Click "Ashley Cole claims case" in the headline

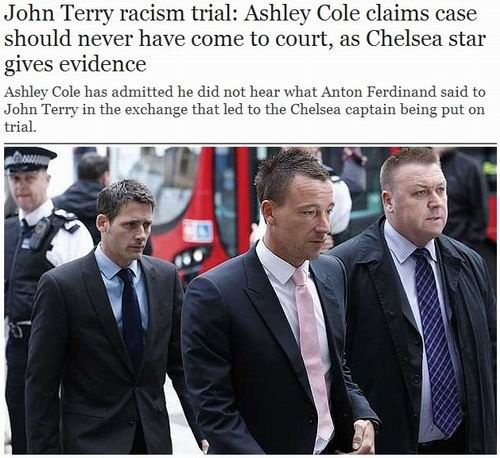tap(360, 14)
